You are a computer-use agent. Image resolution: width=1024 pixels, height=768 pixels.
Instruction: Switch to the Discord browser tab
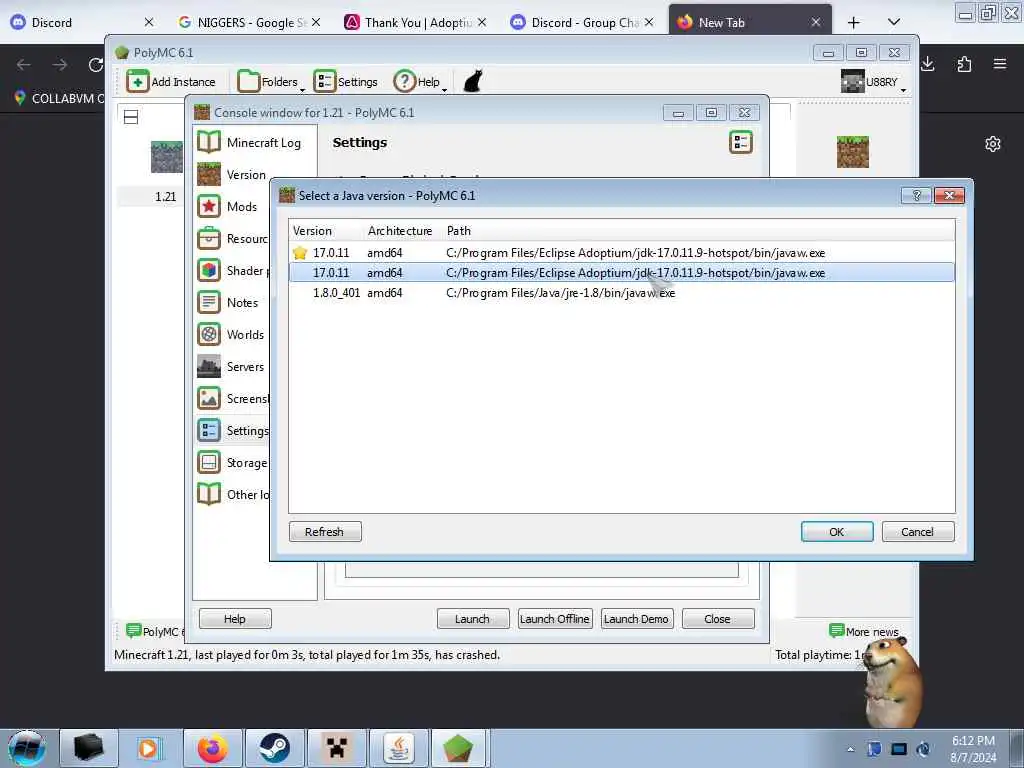point(82,22)
